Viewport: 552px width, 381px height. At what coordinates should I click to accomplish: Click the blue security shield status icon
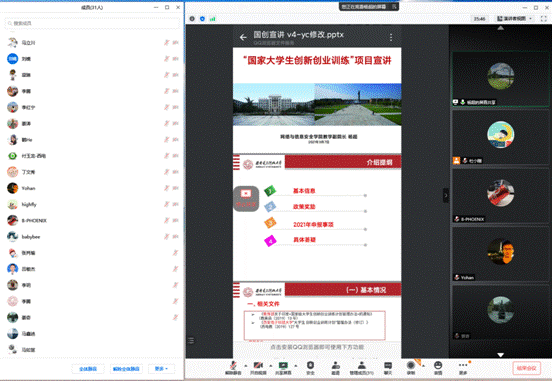click(x=202, y=19)
